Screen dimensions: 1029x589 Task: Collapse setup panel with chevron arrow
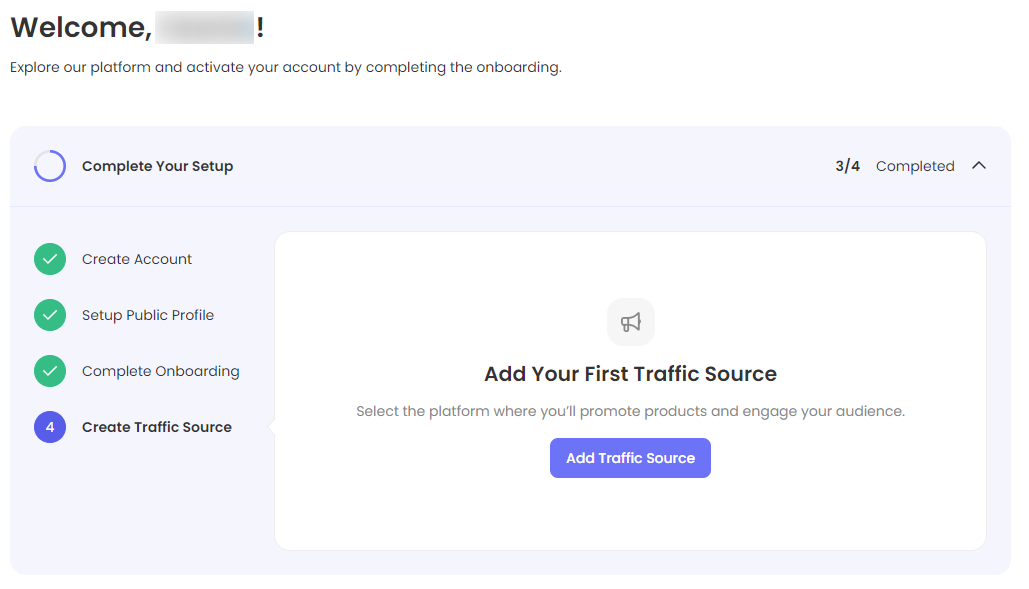pyautogui.click(x=979, y=166)
